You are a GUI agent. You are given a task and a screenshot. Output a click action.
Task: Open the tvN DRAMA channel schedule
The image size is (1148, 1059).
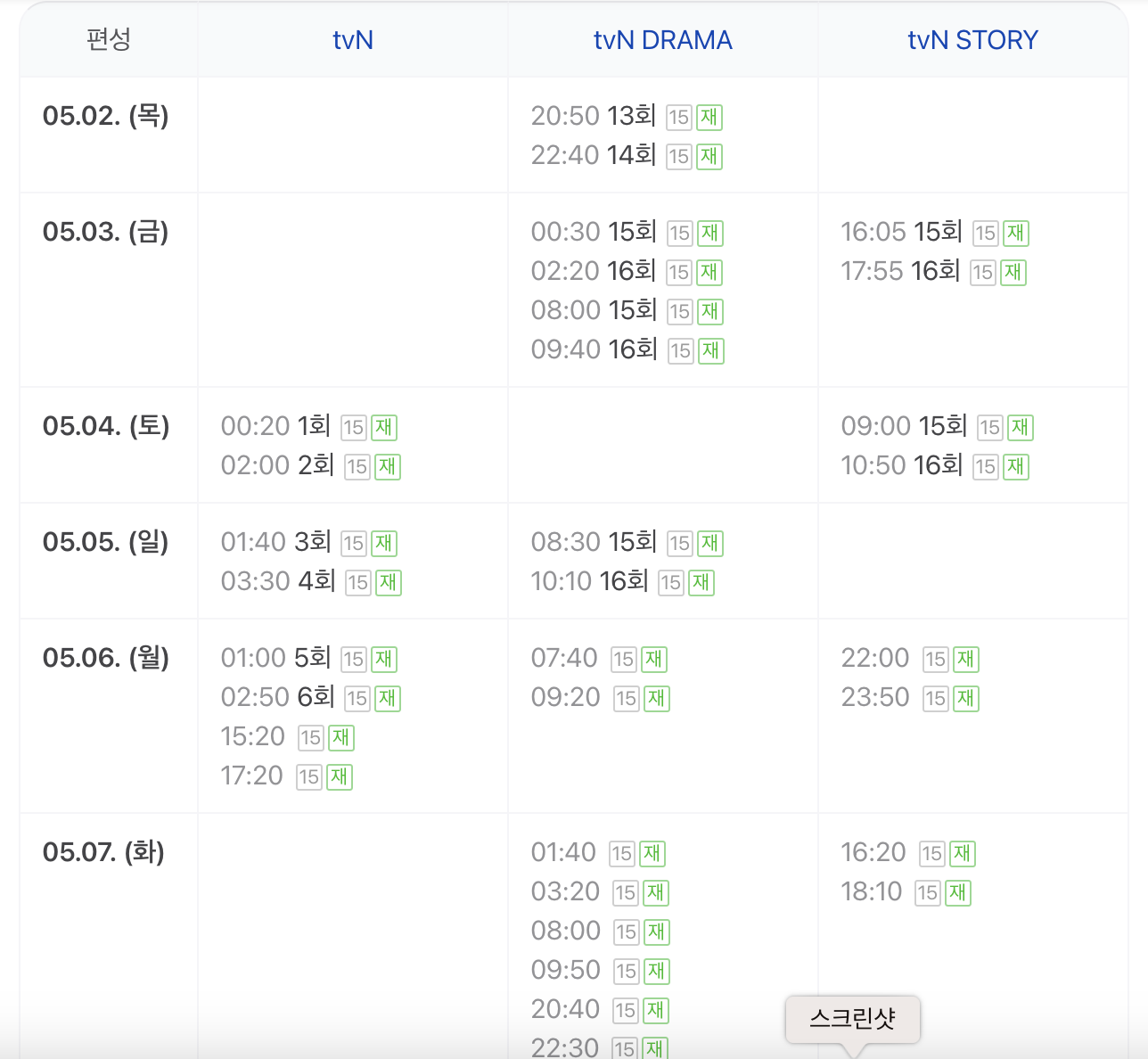(662, 39)
